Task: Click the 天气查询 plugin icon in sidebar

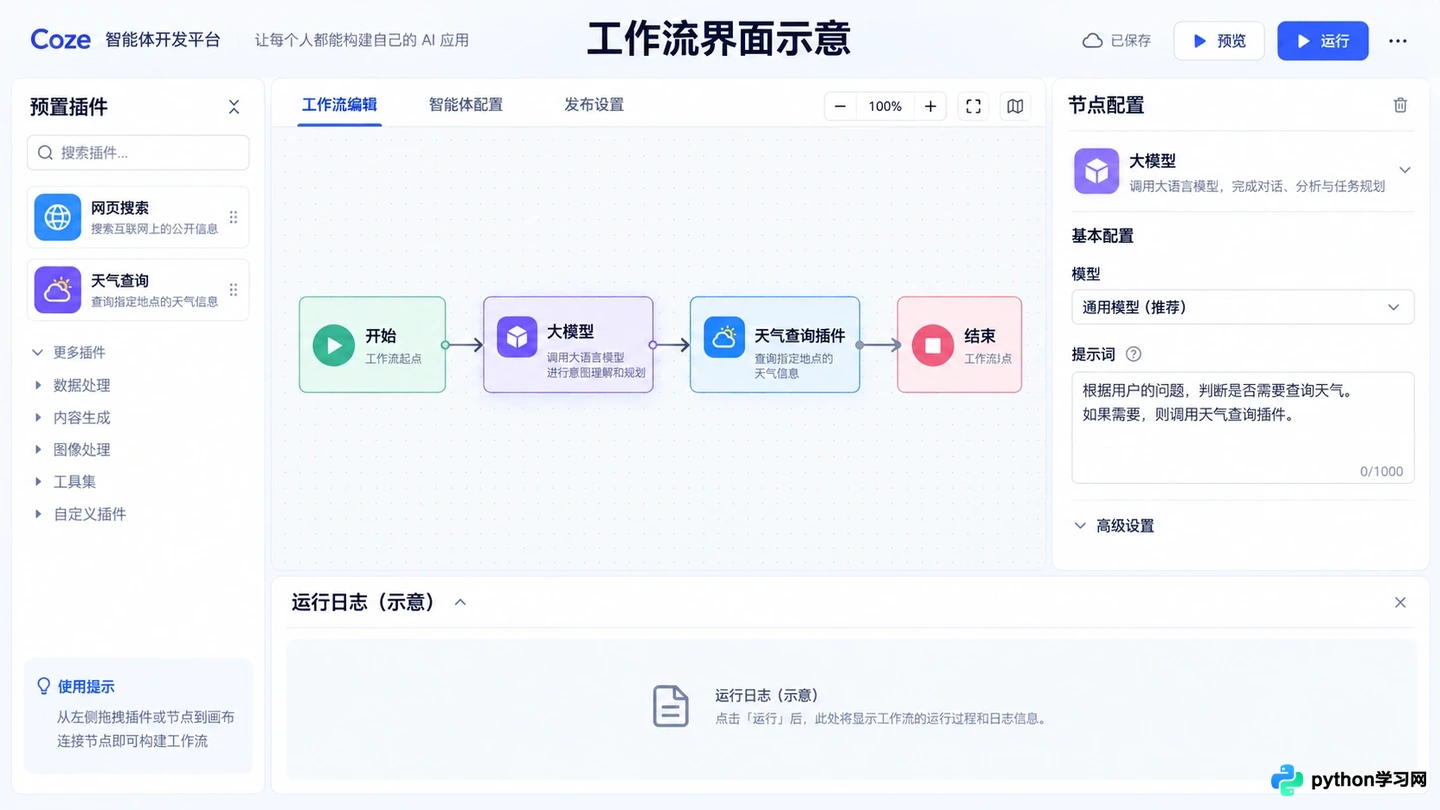Action: (57, 290)
